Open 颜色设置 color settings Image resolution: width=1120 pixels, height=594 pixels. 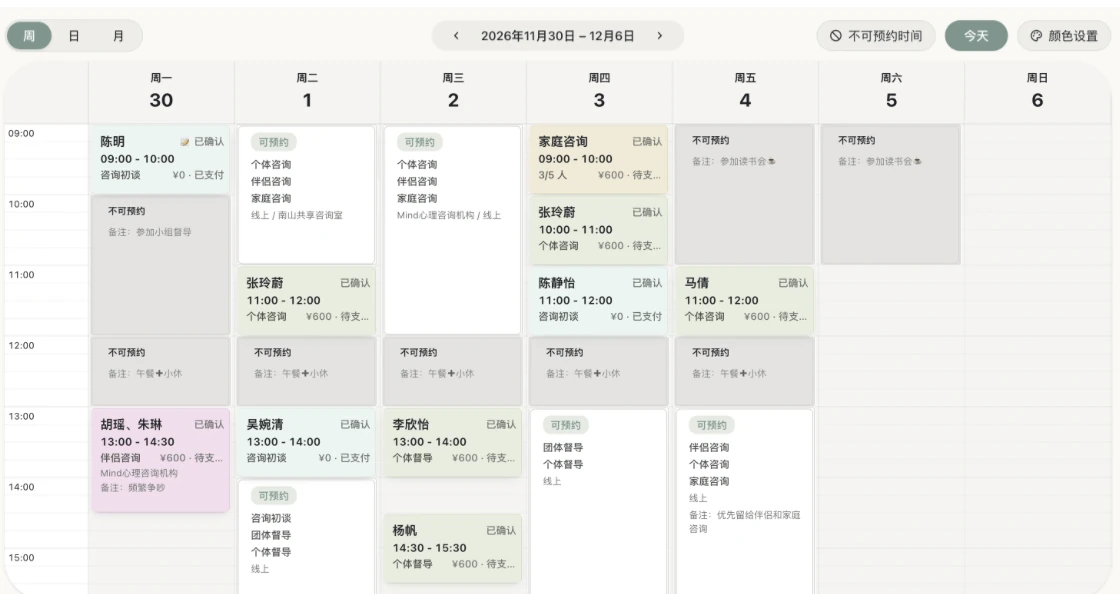click(1063, 36)
